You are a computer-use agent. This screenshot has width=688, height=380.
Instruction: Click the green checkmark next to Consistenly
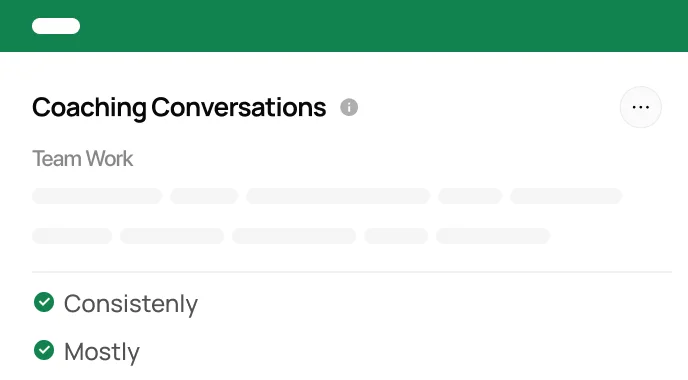(44, 302)
